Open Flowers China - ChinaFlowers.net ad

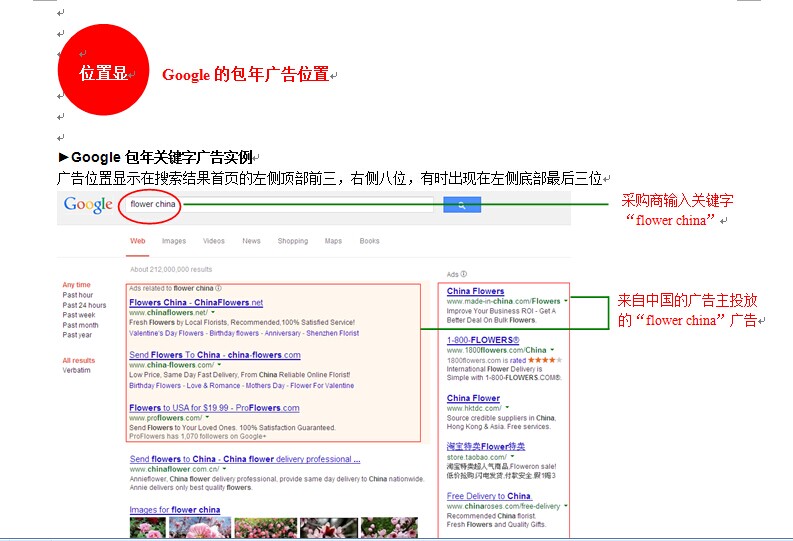coord(196,302)
